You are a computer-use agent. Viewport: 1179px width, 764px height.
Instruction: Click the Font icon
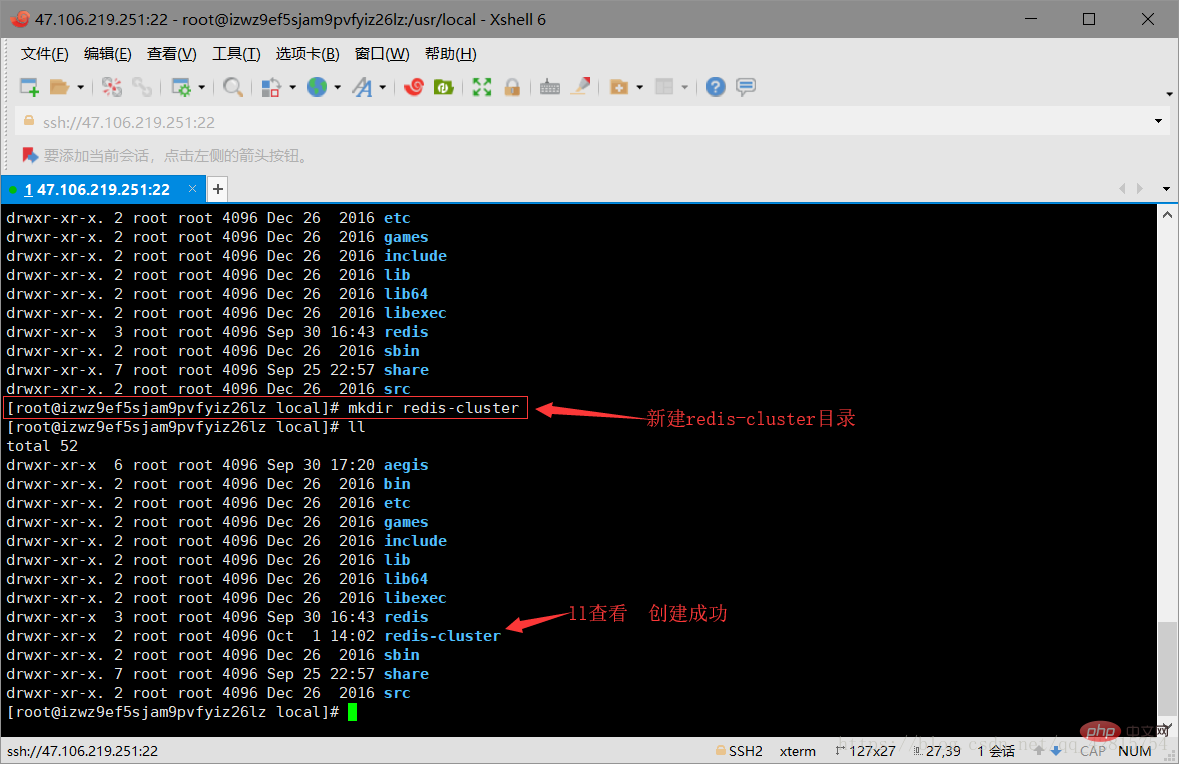(x=362, y=87)
